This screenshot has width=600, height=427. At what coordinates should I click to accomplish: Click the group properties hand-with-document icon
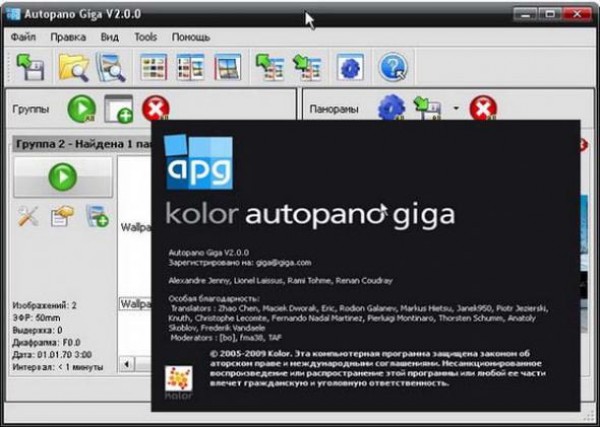62,217
